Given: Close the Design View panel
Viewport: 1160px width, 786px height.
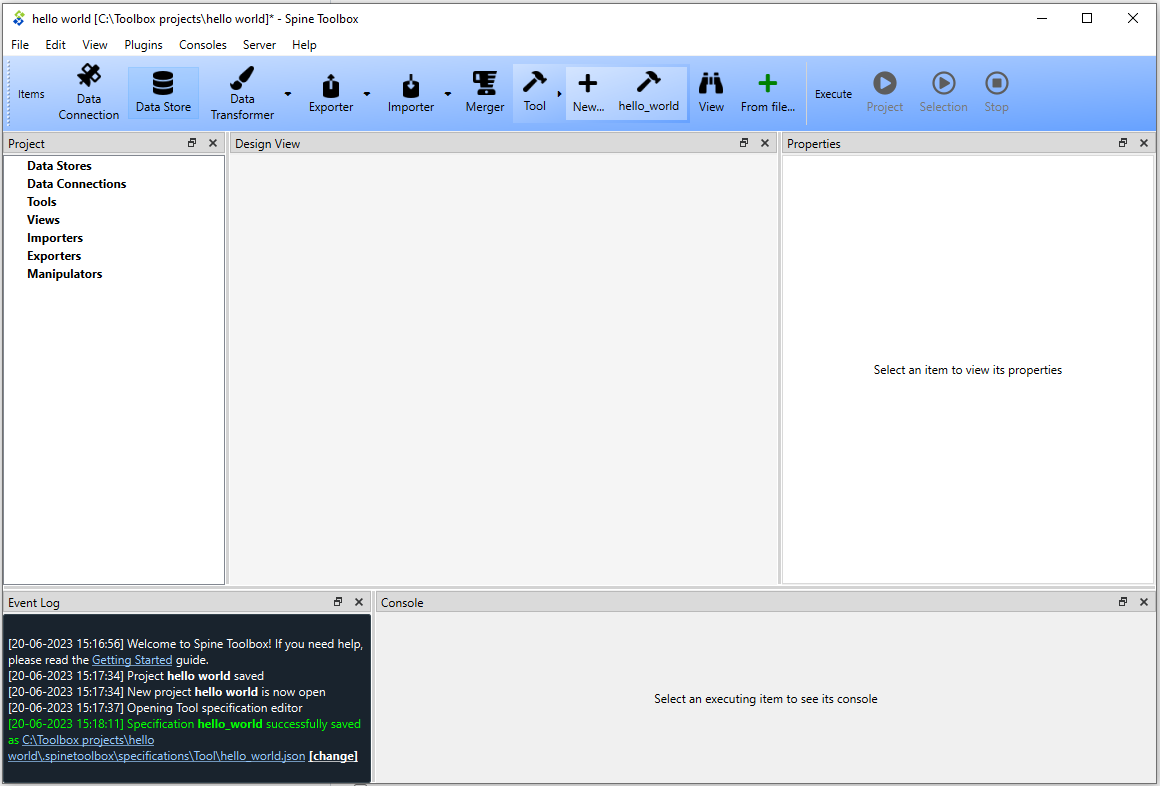Looking at the screenshot, I should (x=765, y=143).
